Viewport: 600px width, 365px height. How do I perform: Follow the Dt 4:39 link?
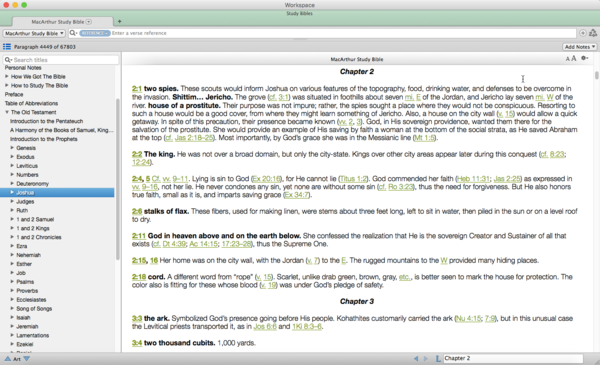(x=174, y=244)
